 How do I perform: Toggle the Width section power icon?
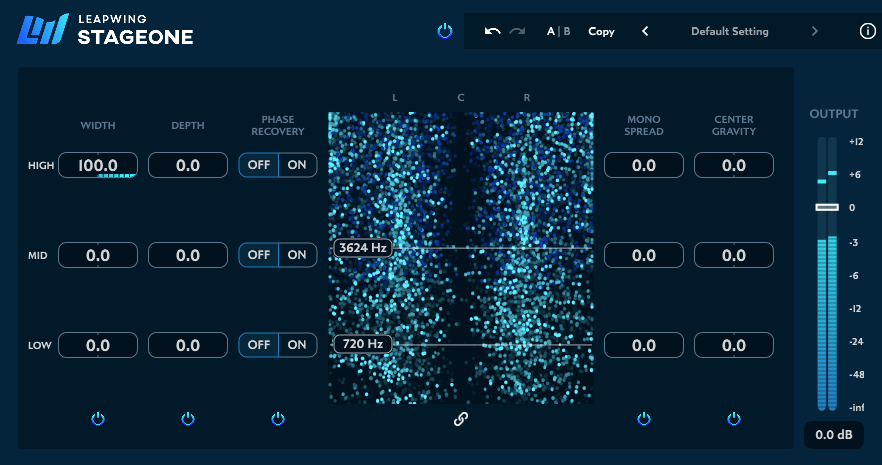tap(98, 418)
